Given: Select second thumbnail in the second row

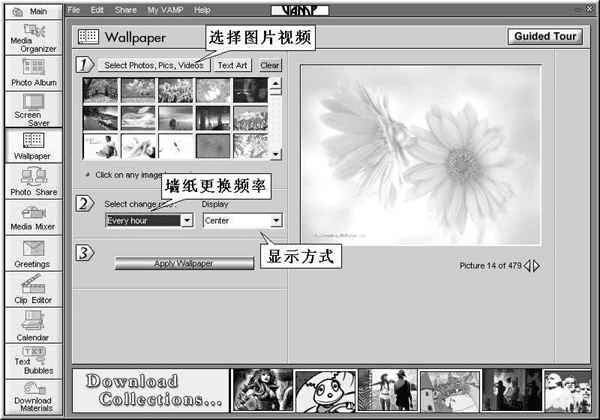Looking at the screenshot, I should point(138,118).
